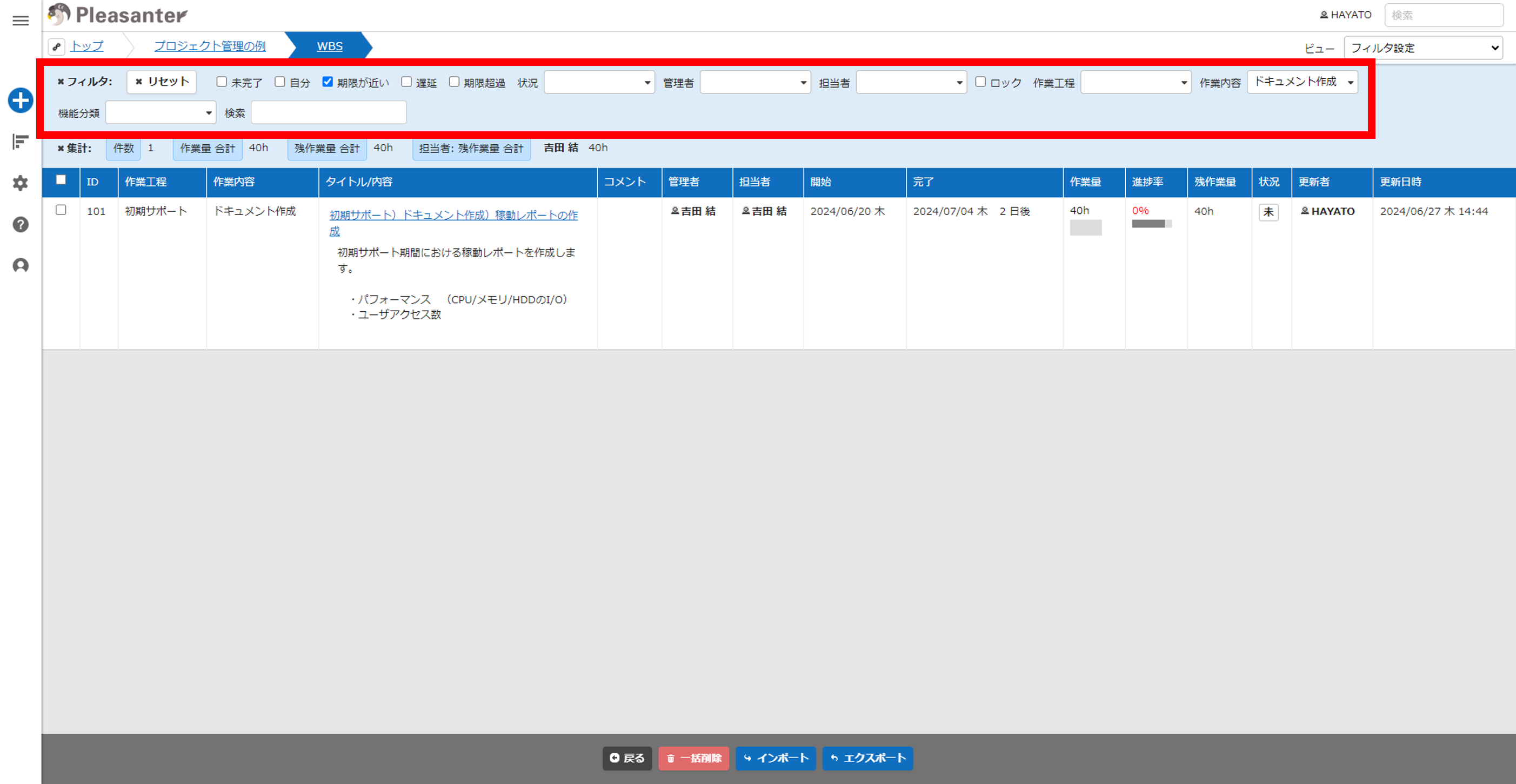Click the インポート button
The image size is (1516, 784).
coord(775,758)
